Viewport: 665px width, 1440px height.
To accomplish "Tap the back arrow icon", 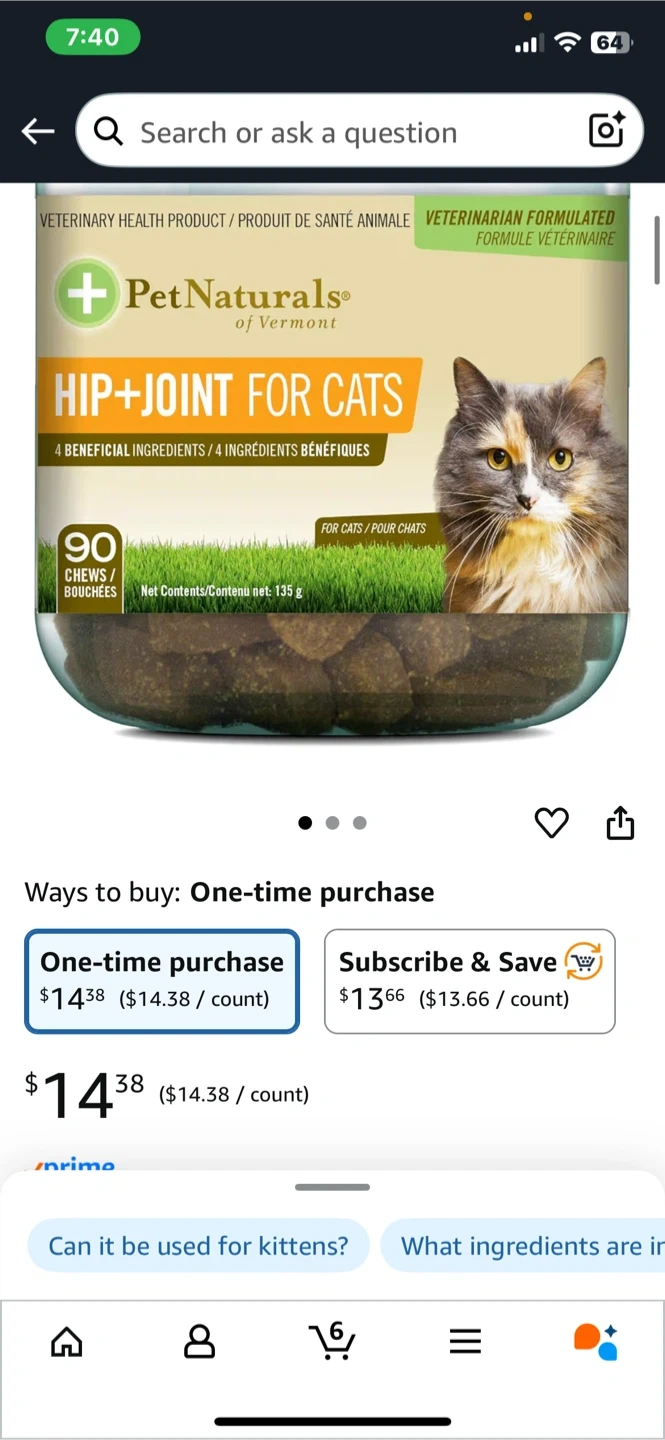I will 38,131.
